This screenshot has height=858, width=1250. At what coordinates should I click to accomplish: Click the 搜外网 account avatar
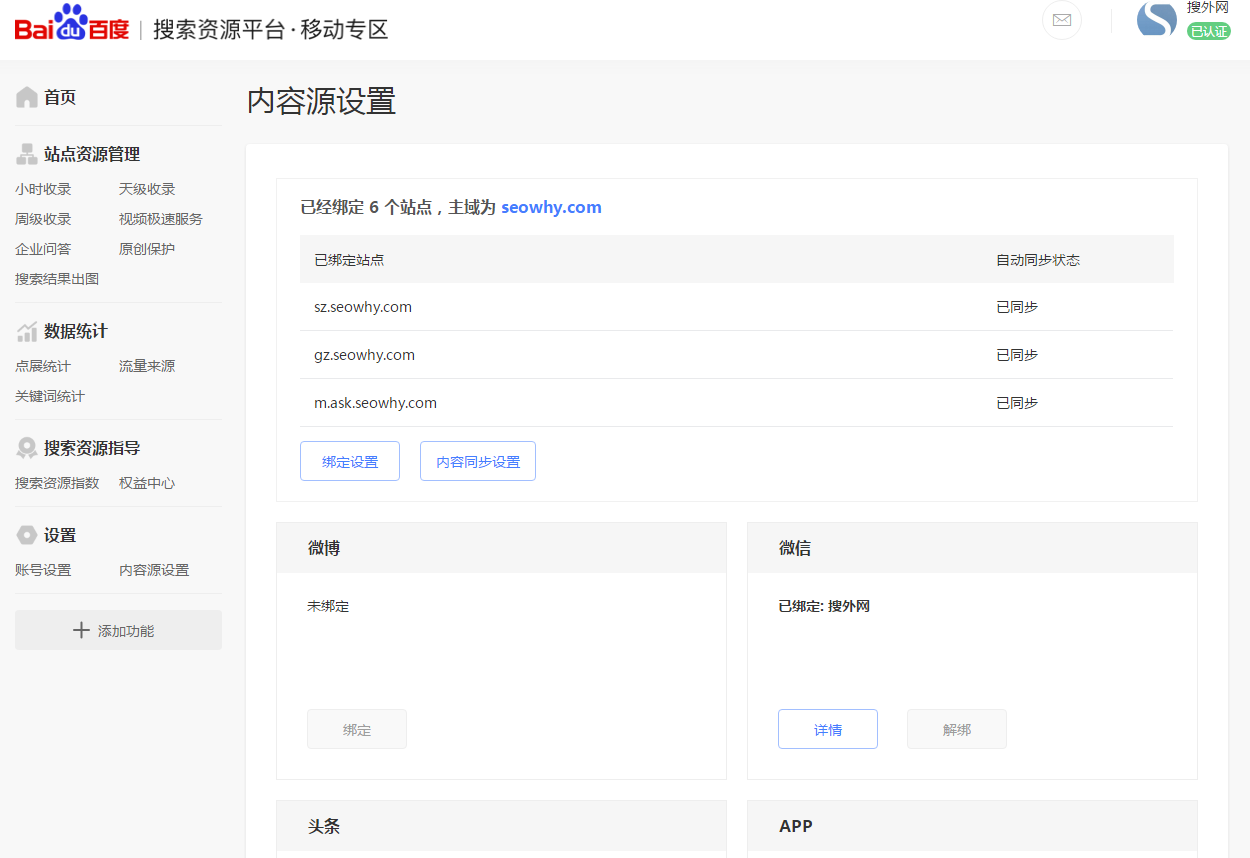1156,21
